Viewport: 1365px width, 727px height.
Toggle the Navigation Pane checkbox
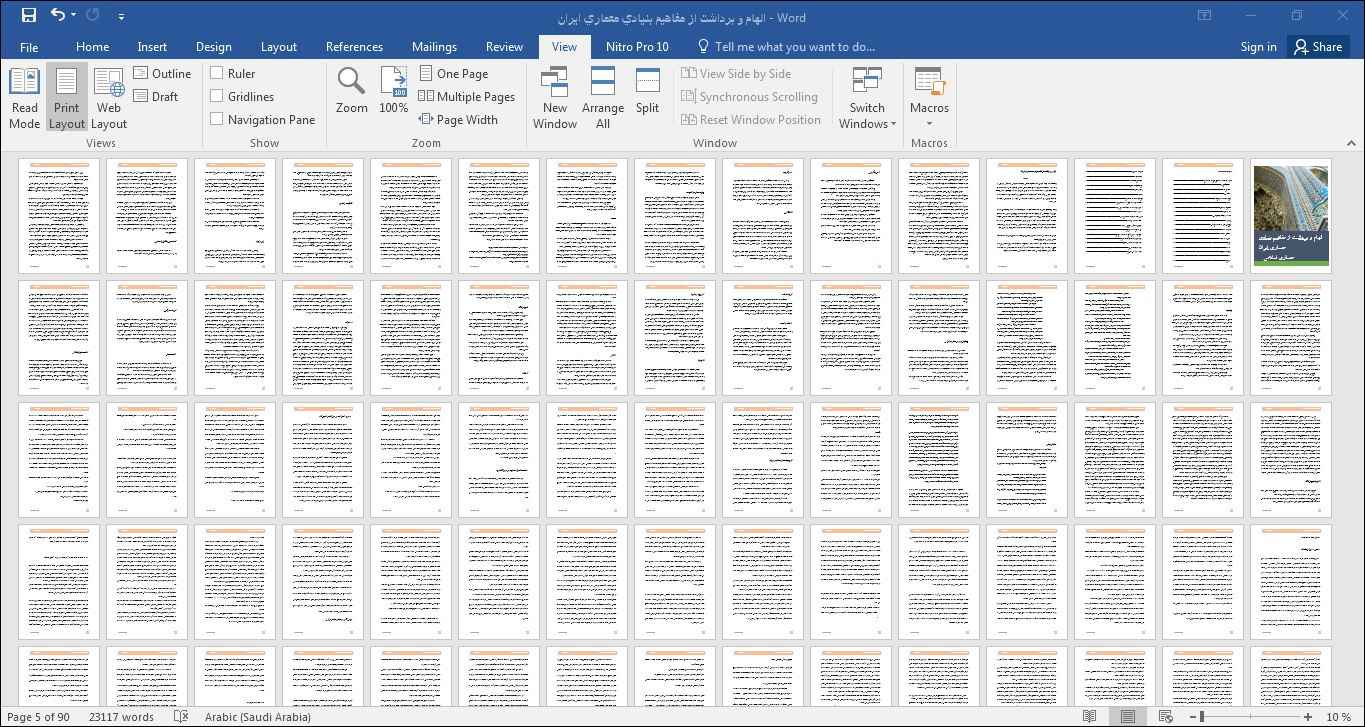[216, 120]
